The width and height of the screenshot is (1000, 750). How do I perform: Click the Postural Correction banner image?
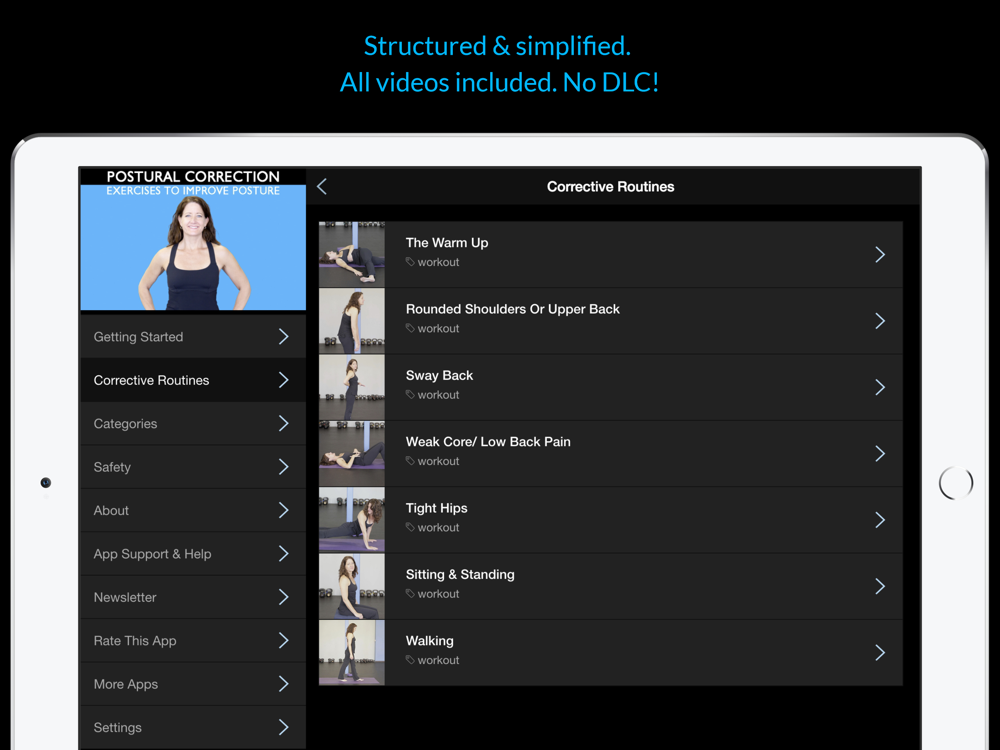[x=193, y=240]
